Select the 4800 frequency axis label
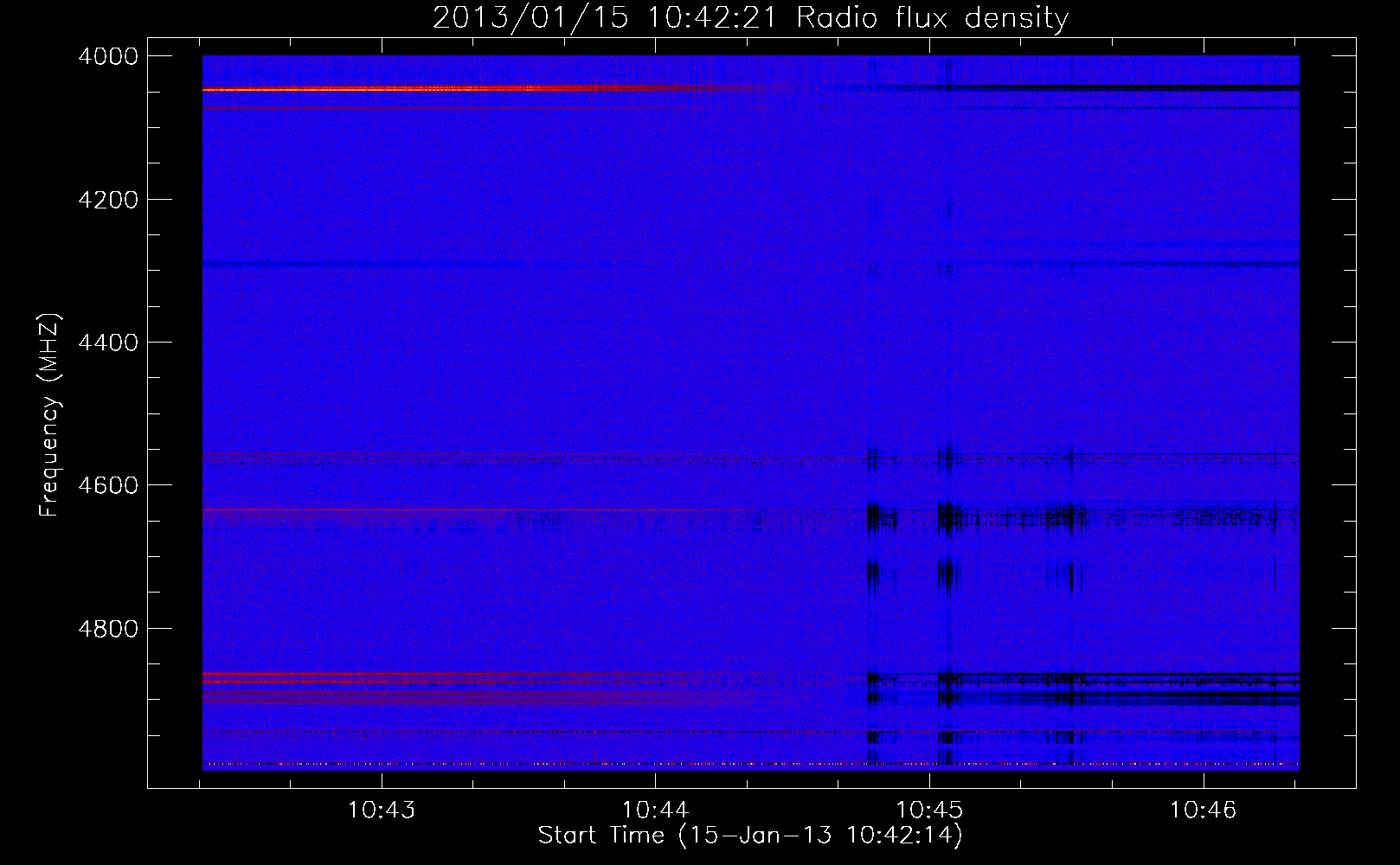The image size is (1400, 865). click(107, 628)
